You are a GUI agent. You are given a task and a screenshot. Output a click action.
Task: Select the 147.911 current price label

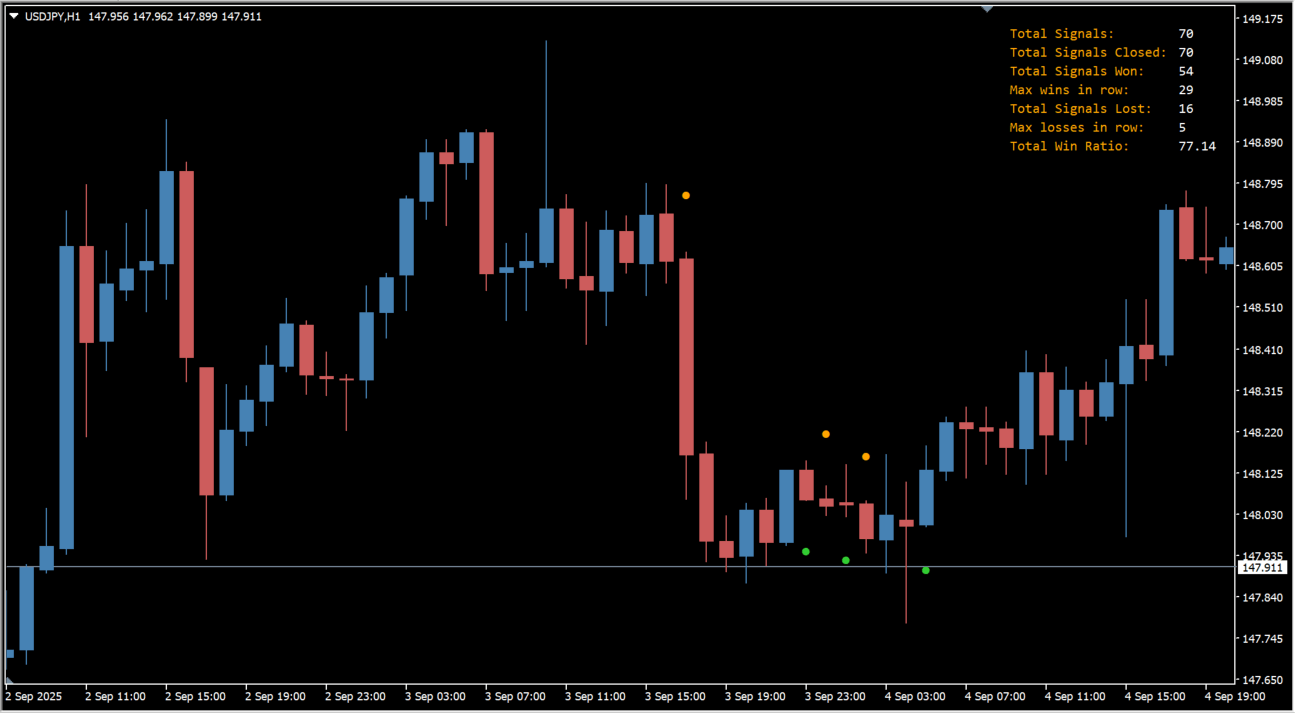pos(1261,567)
